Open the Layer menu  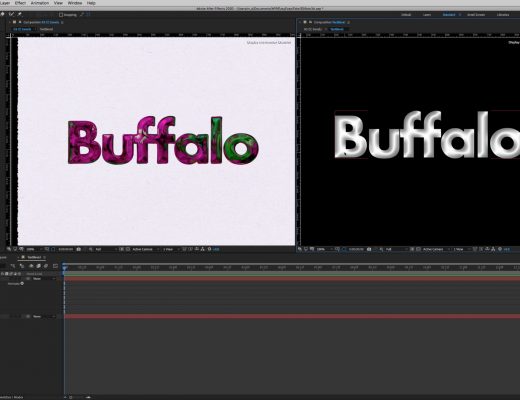[x=5, y=3]
